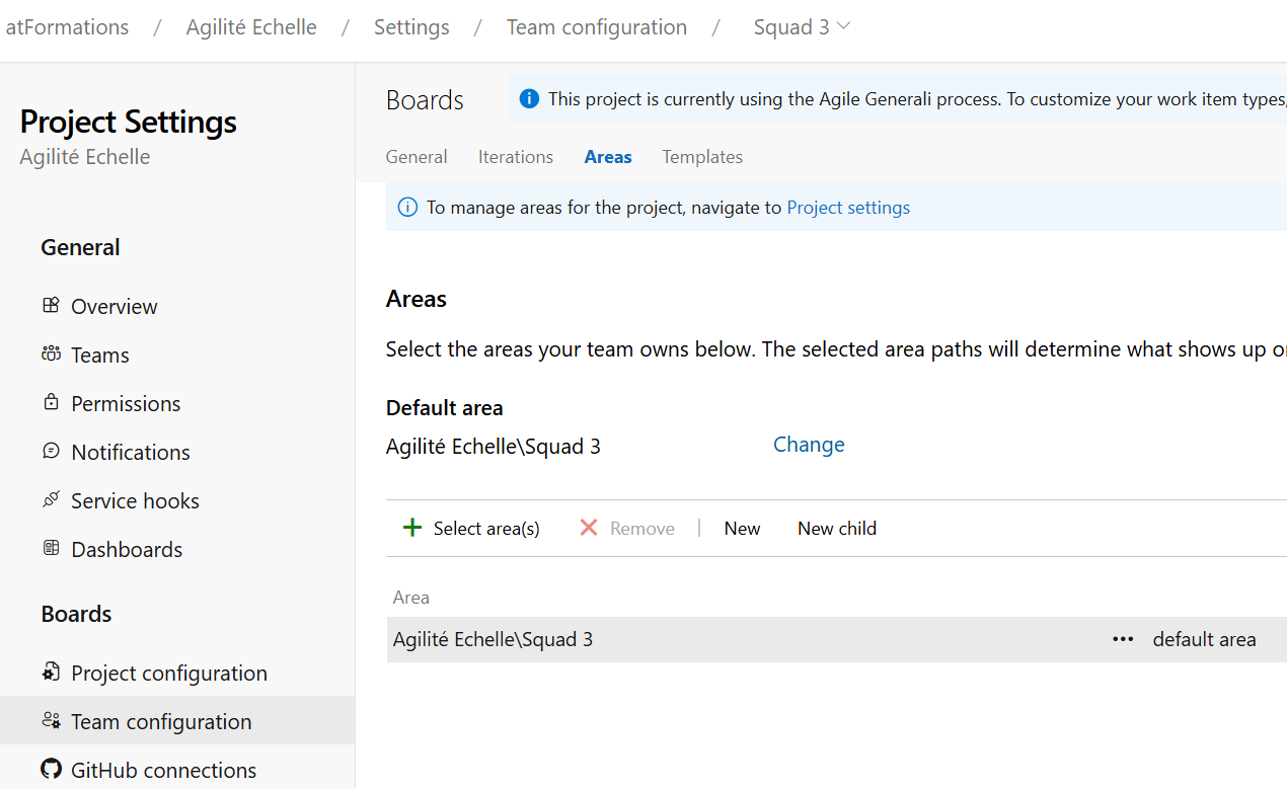Image resolution: width=1287 pixels, height=789 pixels.
Task: Switch to the Iterations tab
Action: point(515,156)
